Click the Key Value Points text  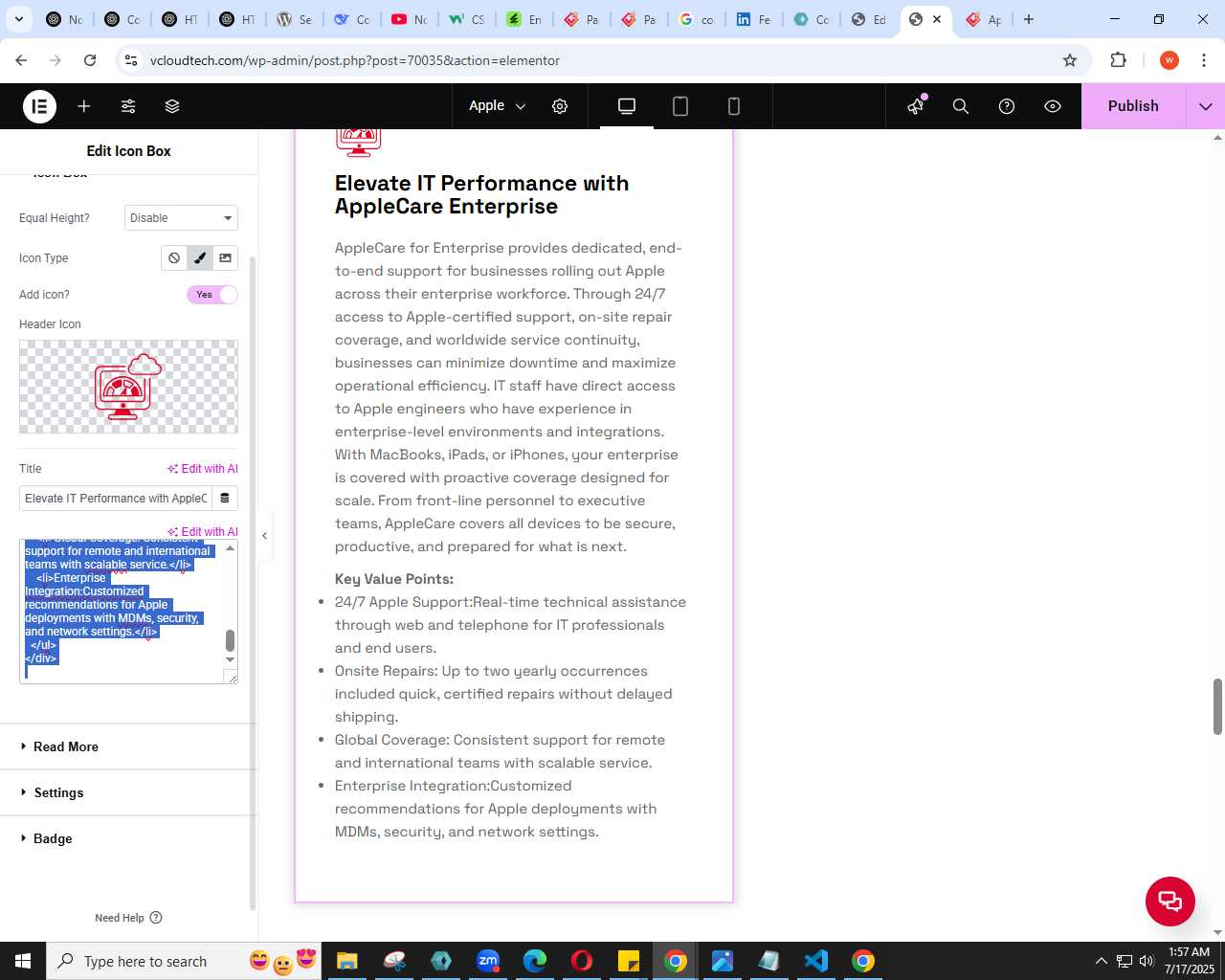click(x=394, y=579)
